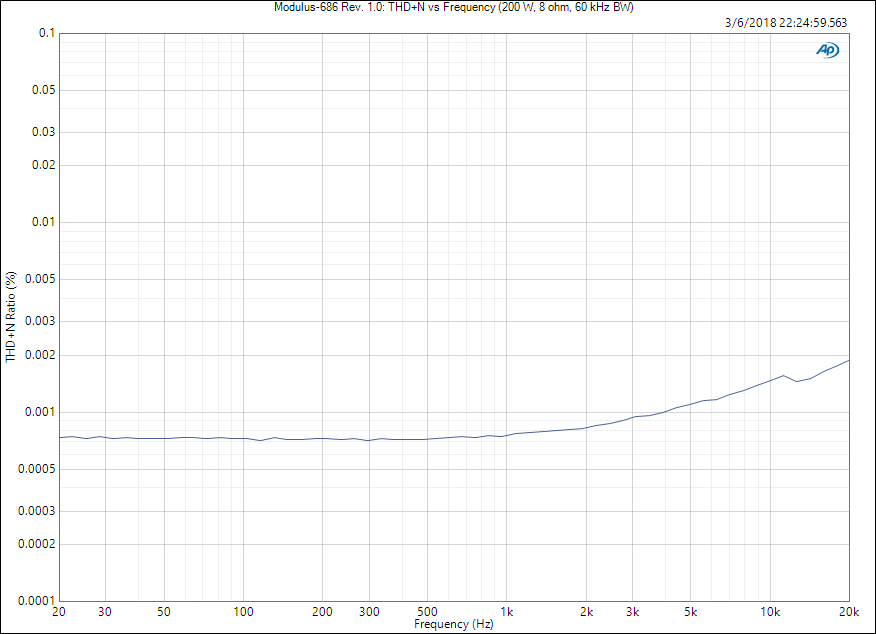876x634 pixels.
Task: Click the 200 tick label on the frequency axis
Action: pos(322,612)
